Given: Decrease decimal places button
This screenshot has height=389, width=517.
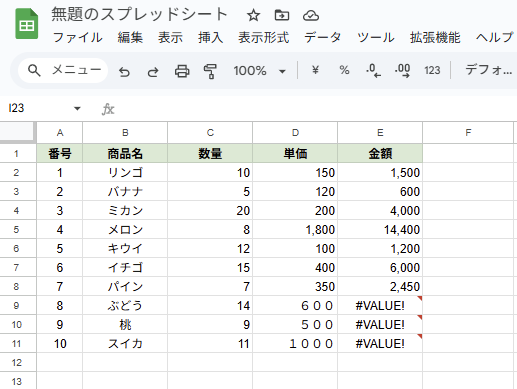Looking at the screenshot, I should click(x=373, y=71).
